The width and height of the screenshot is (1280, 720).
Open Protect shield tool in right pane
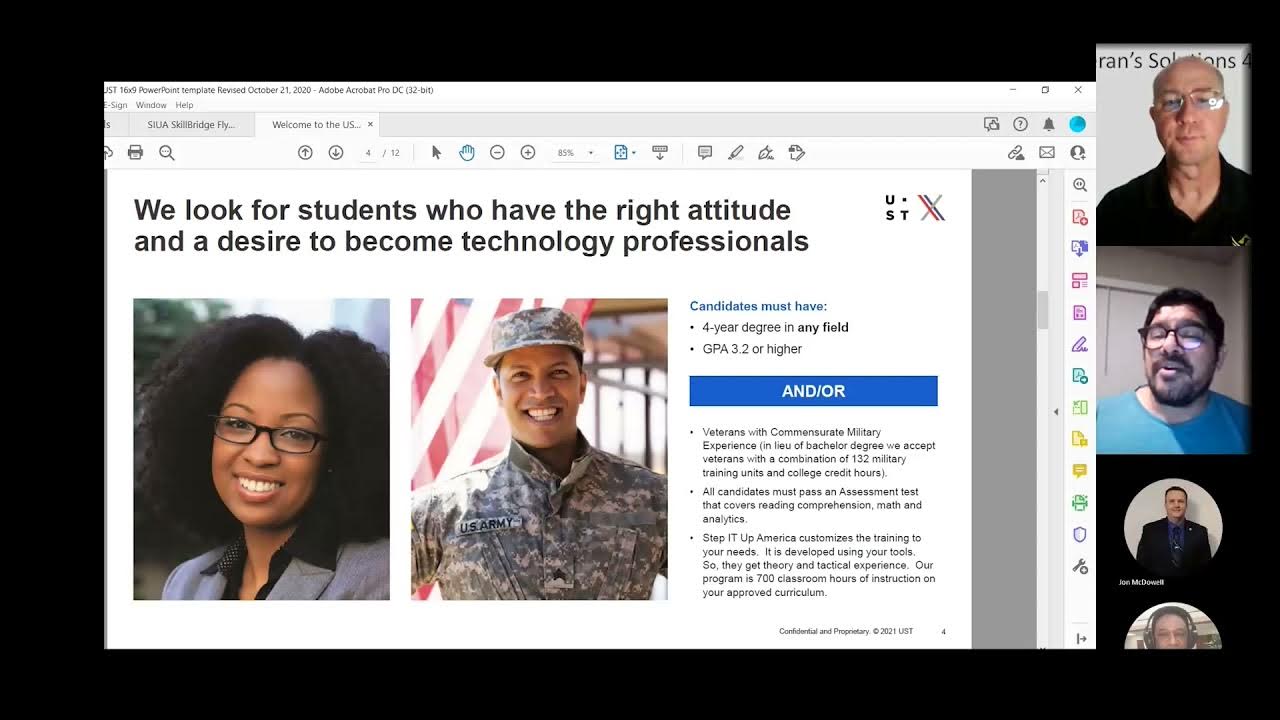pyautogui.click(x=1080, y=534)
